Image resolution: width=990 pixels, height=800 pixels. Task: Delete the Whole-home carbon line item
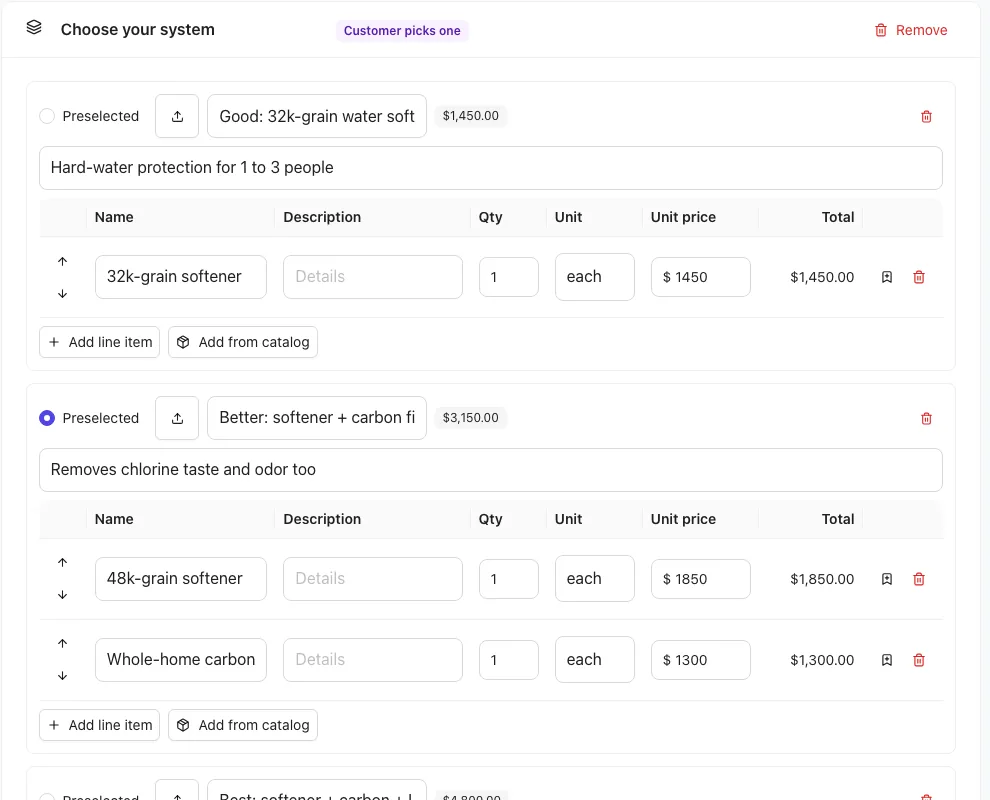(919, 660)
